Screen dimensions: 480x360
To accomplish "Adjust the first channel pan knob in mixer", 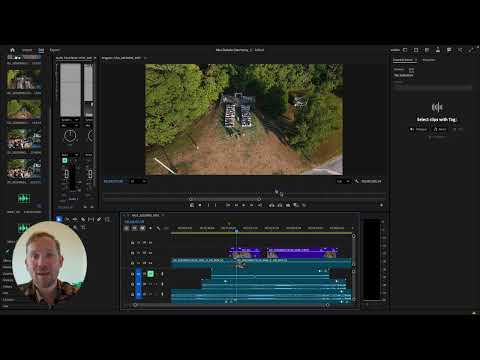I will tap(70, 136).
